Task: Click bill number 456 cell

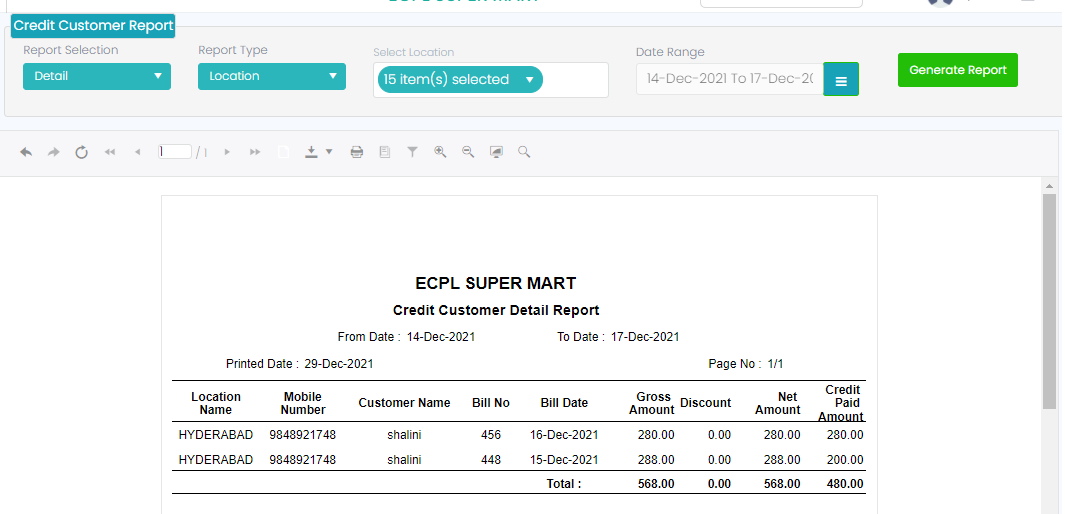Action: (x=490, y=435)
